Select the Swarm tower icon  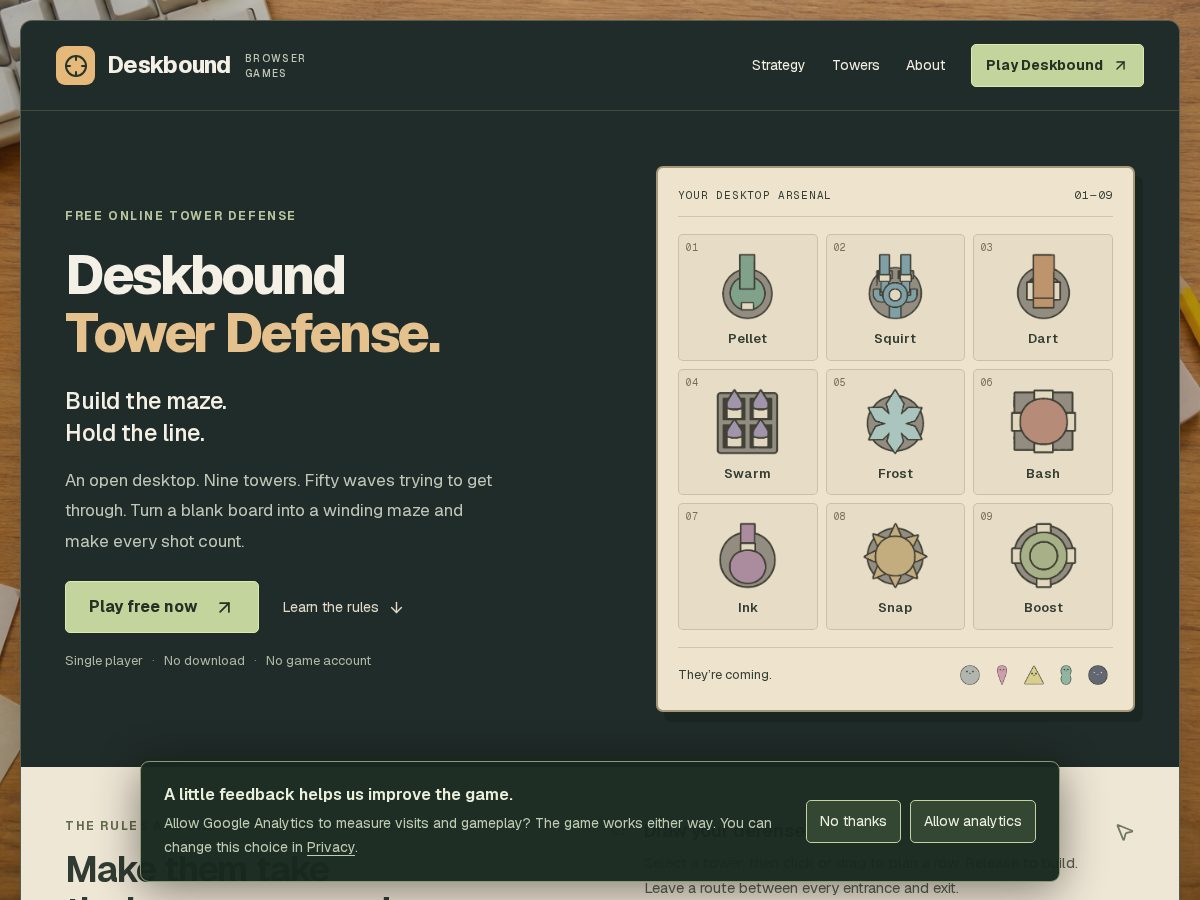747,422
